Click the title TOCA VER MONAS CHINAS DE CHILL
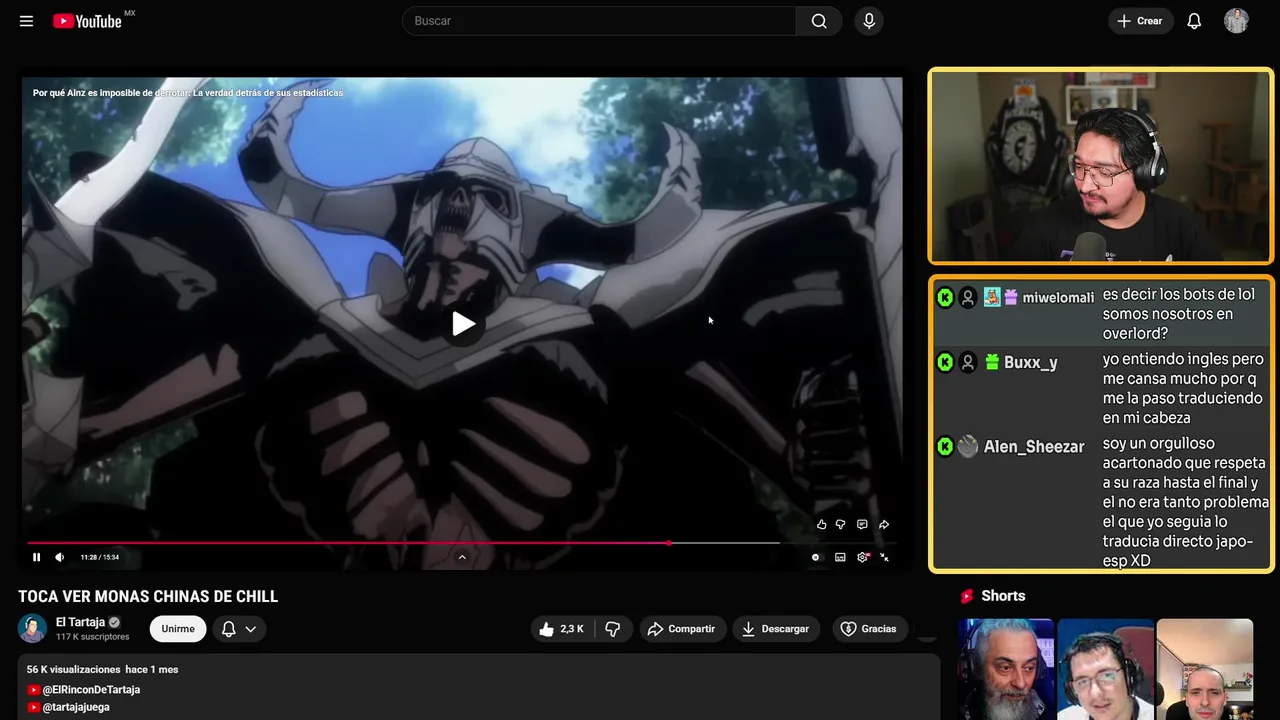 [x=148, y=597]
